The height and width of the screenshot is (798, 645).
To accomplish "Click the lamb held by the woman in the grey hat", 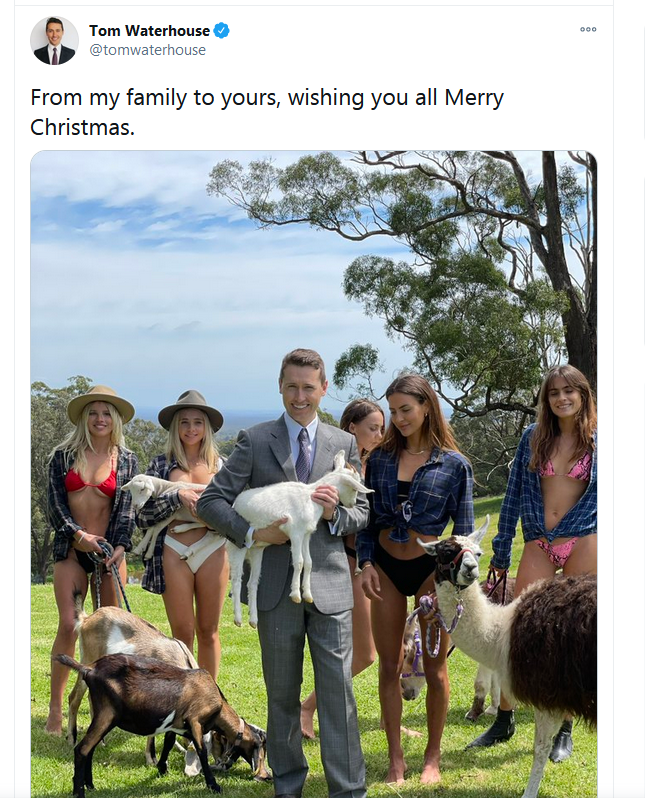I will coord(163,508).
